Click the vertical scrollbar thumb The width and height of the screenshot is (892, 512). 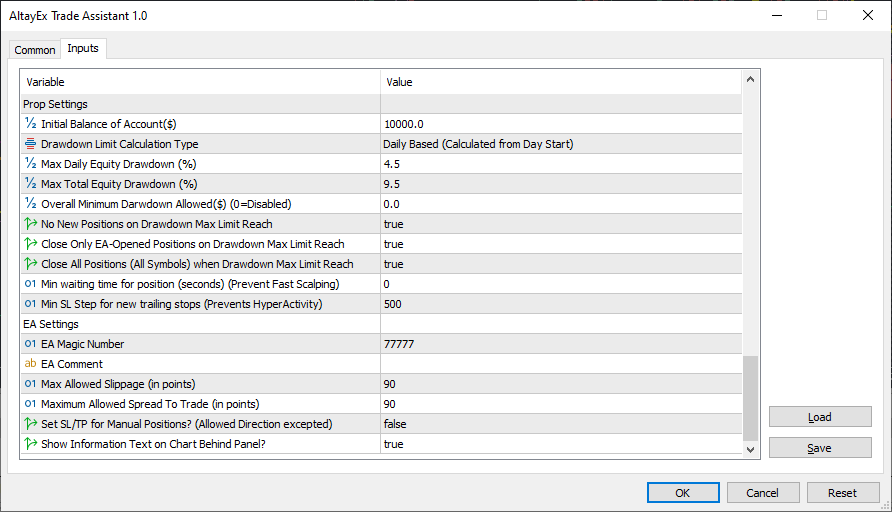[750, 398]
